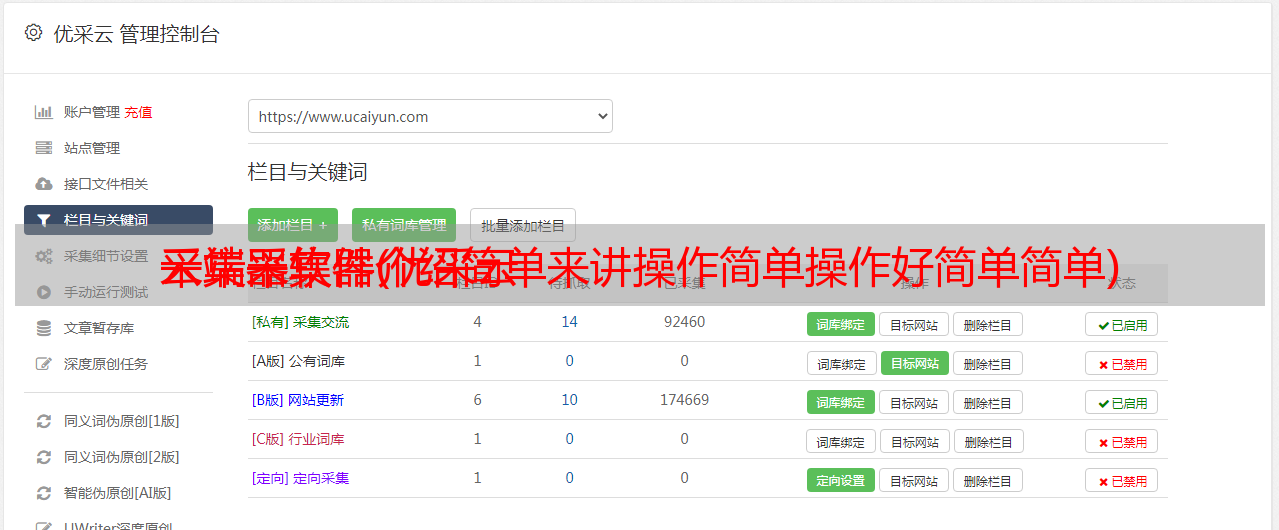Click 定向设置 for 定向采集 row
1279x530 pixels.
coord(841,480)
